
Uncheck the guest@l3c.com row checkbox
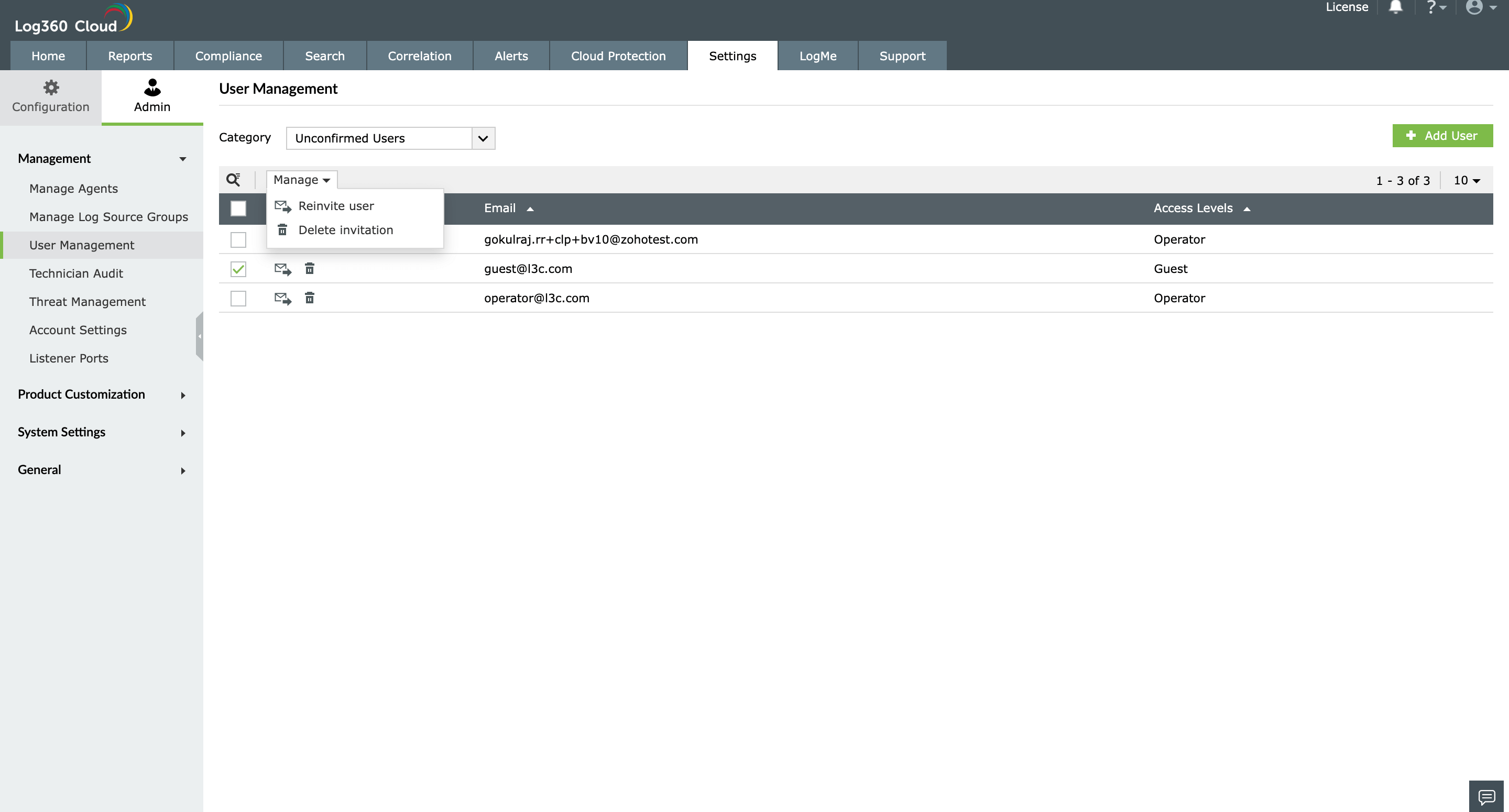[238, 269]
